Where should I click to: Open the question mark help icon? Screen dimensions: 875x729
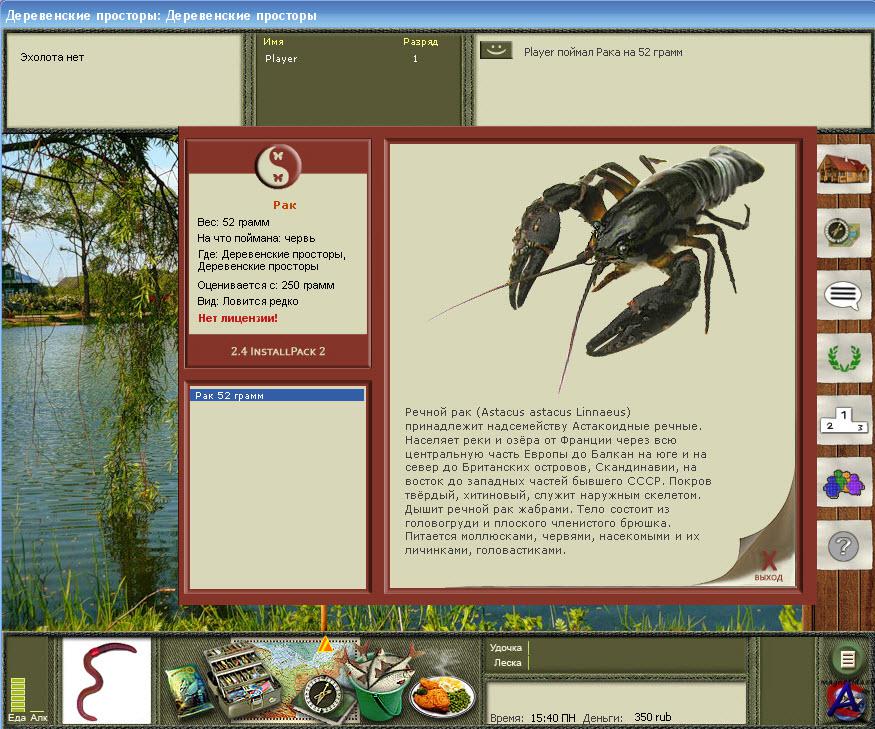pos(844,546)
